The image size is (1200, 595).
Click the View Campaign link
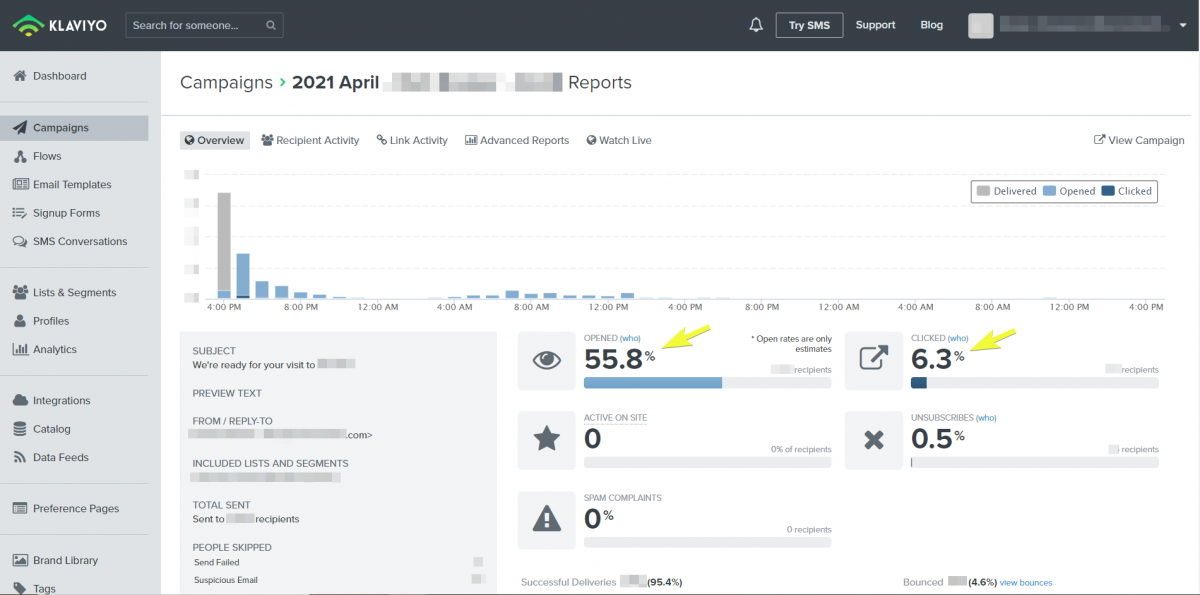pyautogui.click(x=1139, y=141)
